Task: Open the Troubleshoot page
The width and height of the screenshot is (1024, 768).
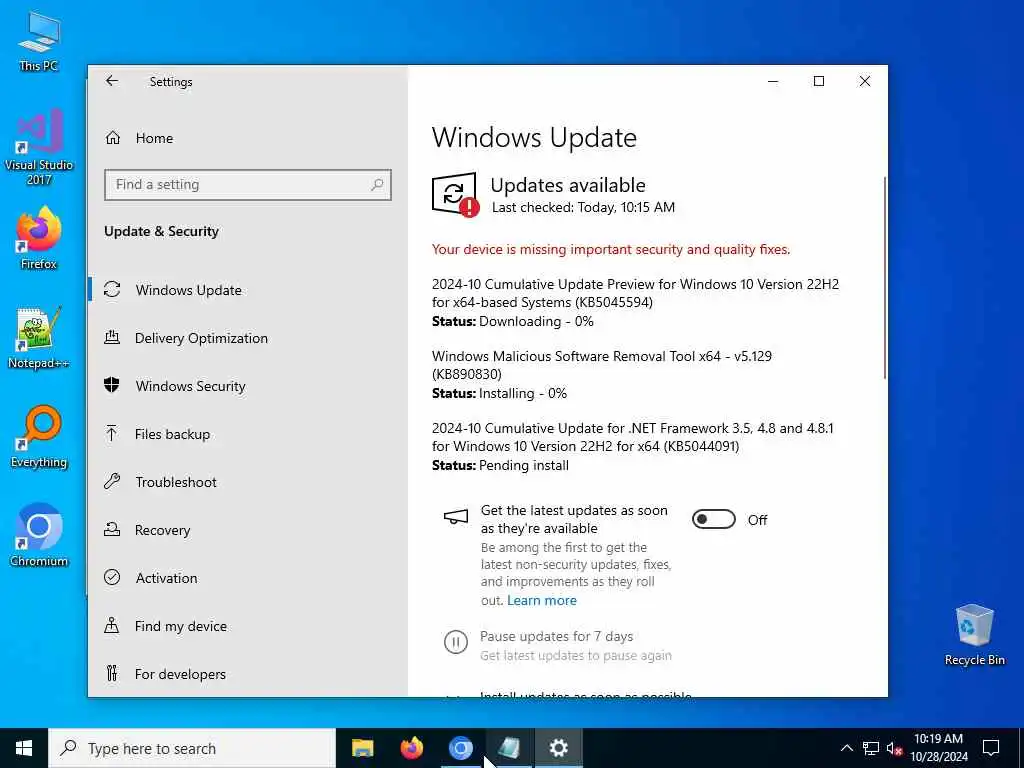Action: pyautogui.click(x=248, y=482)
